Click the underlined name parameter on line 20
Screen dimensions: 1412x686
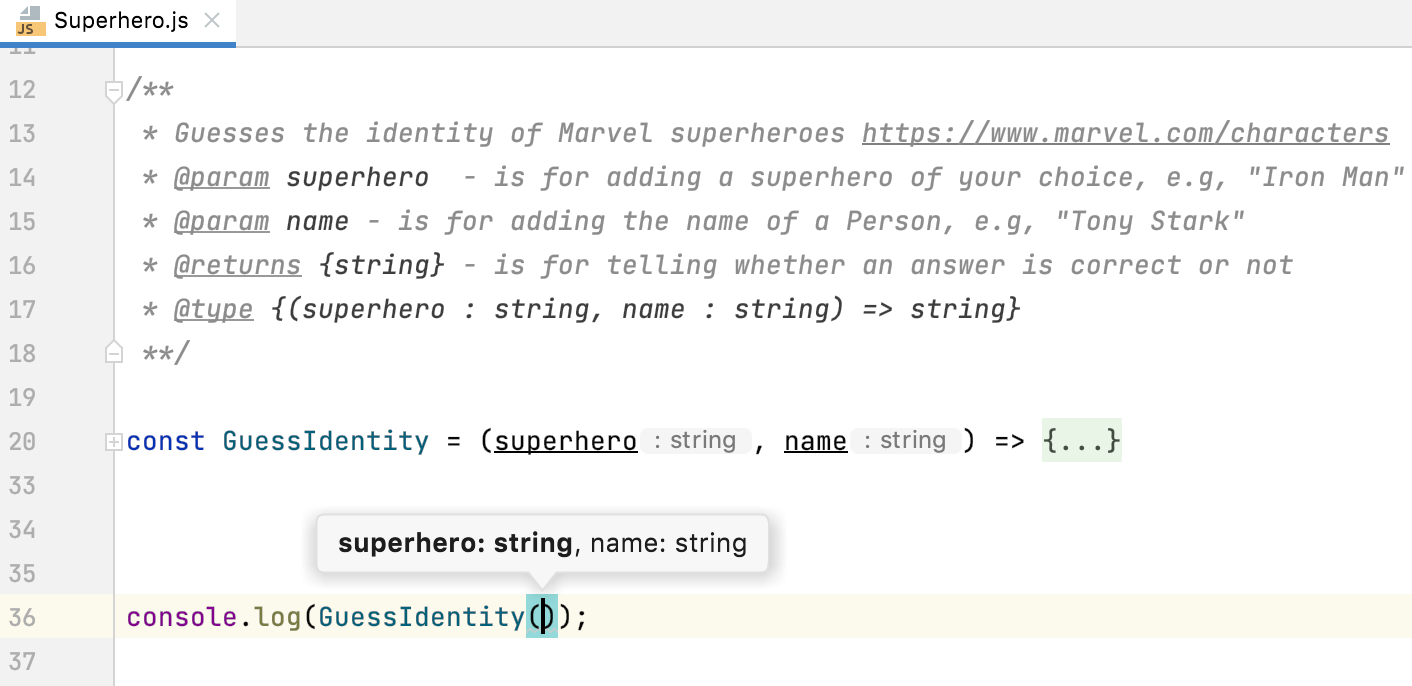[815, 440]
